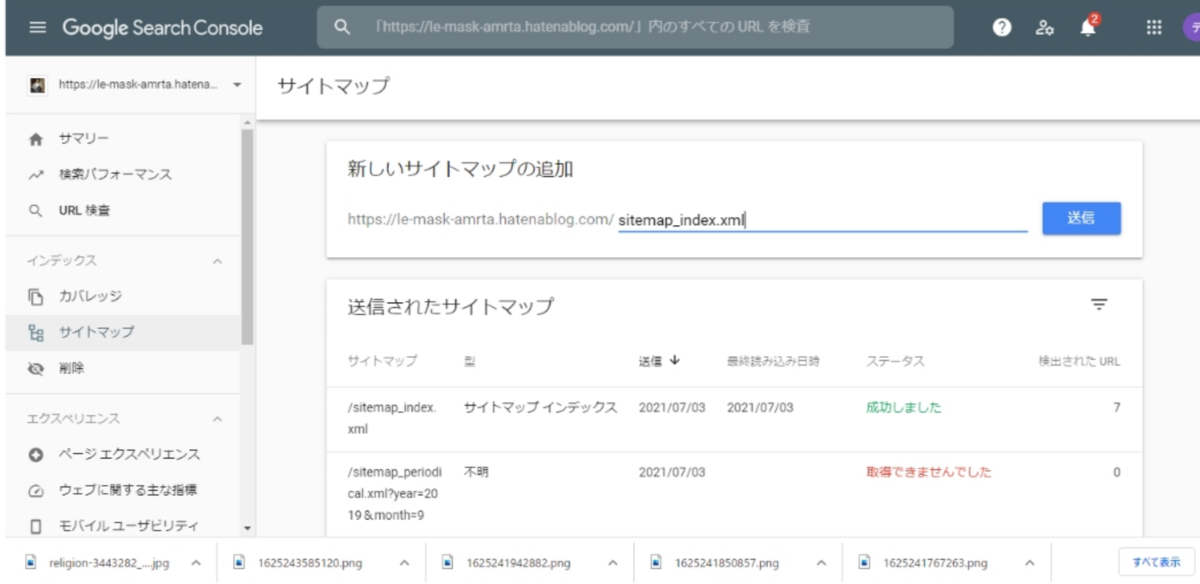Open notifications bell with badge
Image resolution: width=1200 pixels, height=584 pixels.
(x=1089, y=27)
